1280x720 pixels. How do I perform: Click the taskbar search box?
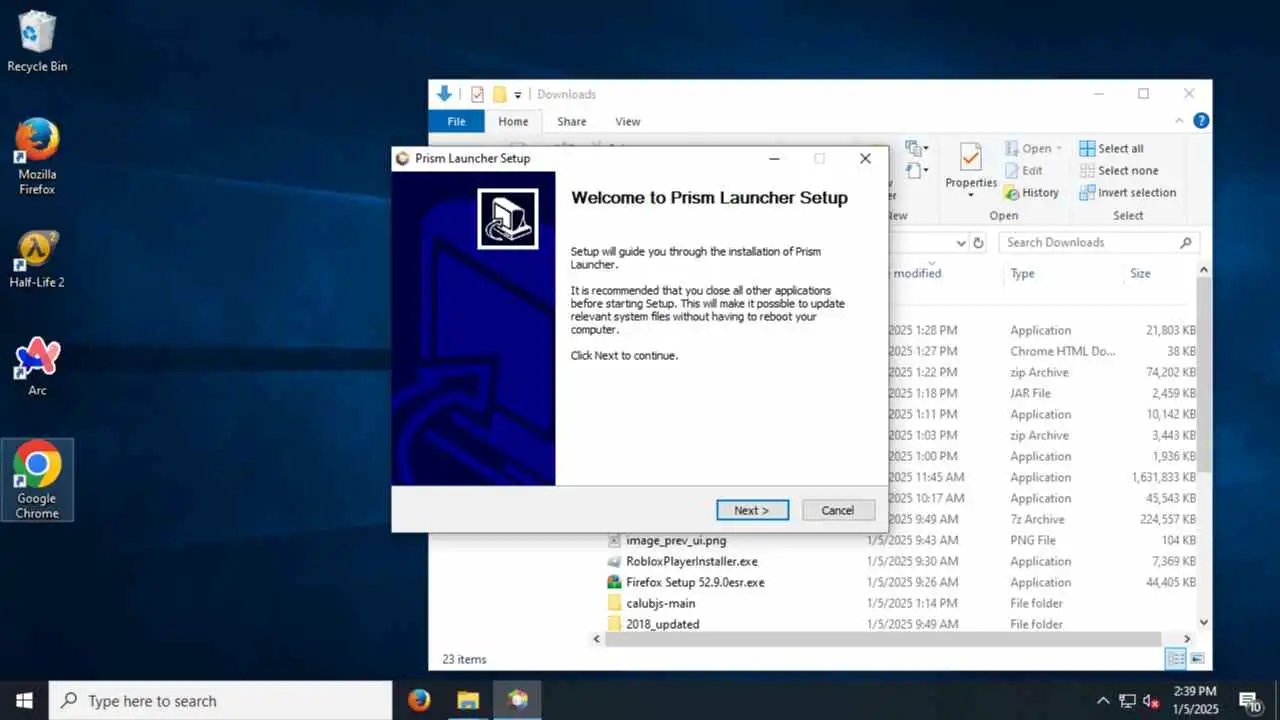220,700
